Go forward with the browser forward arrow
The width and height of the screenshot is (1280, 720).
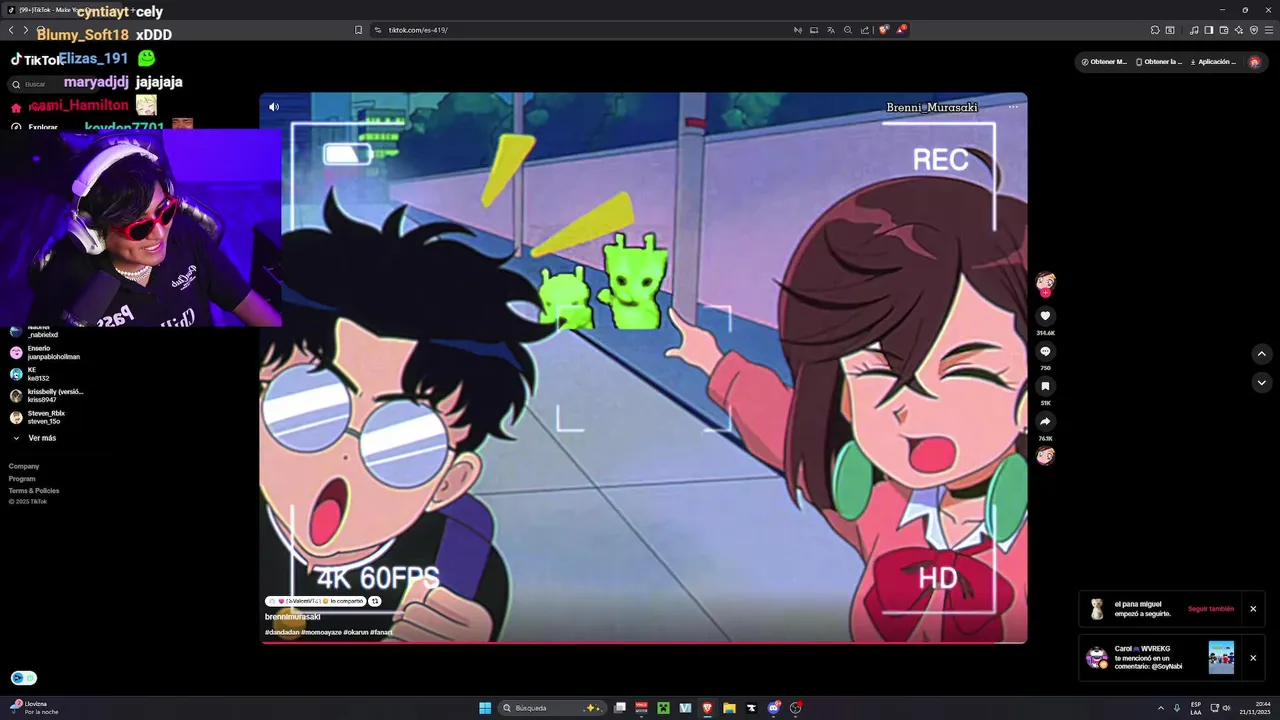[x=26, y=30]
